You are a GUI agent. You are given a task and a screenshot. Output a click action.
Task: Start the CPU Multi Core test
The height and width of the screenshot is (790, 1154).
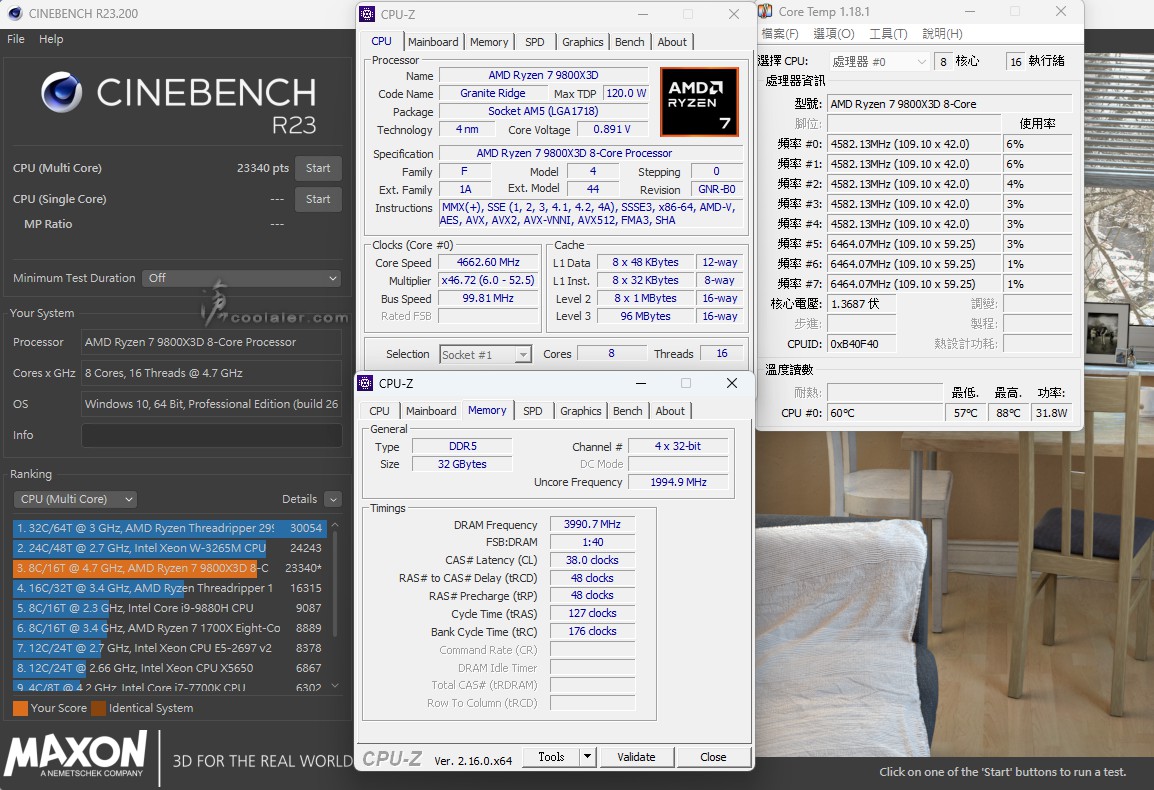pos(318,168)
